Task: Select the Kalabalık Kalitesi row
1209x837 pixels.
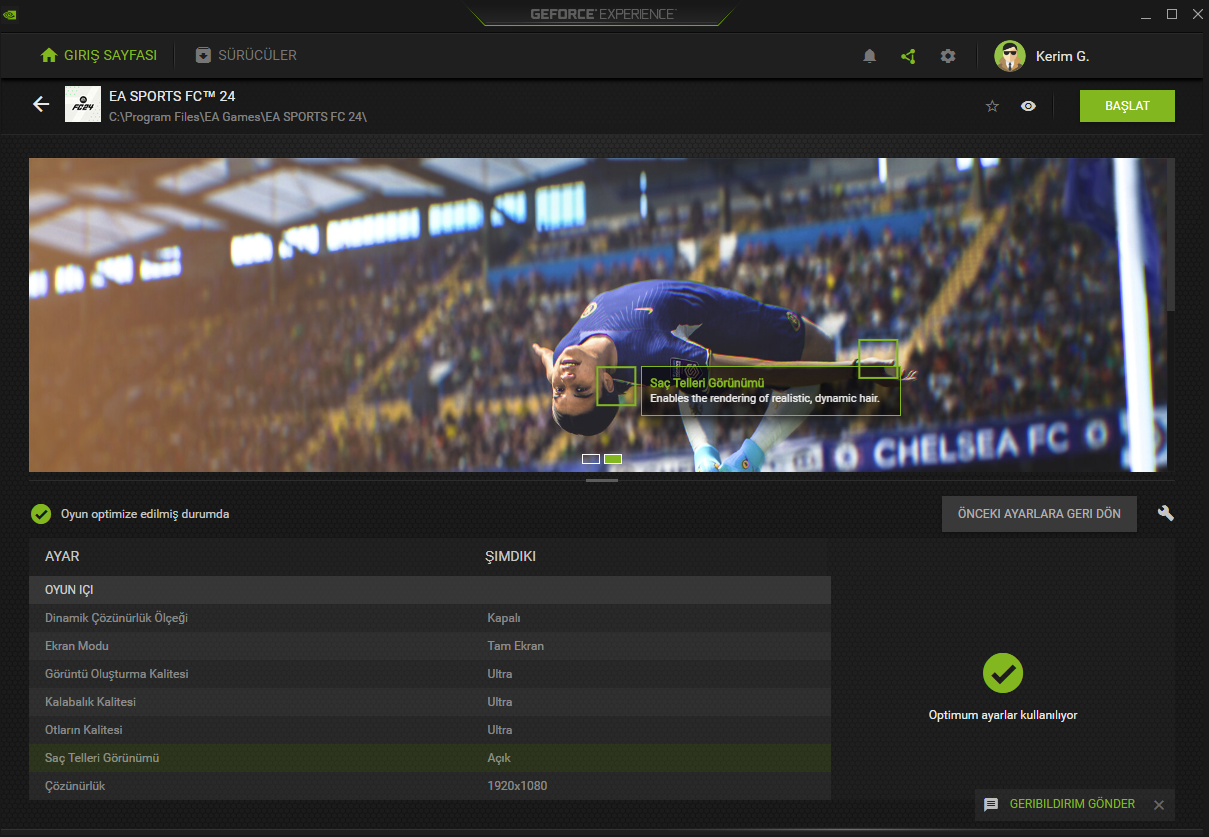Action: tap(430, 702)
